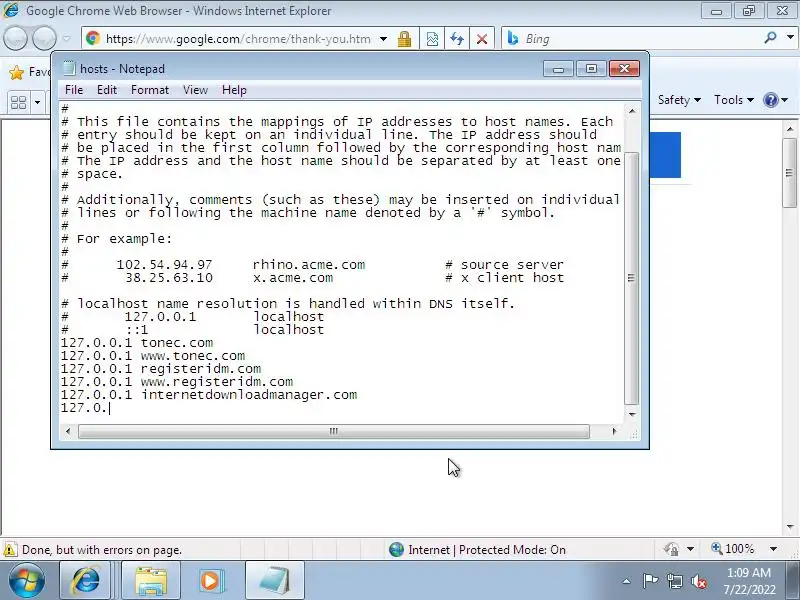Viewport: 800px width, 600px height.
Task: Open the Tools menu in Internet Explorer
Action: (x=734, y=100)
